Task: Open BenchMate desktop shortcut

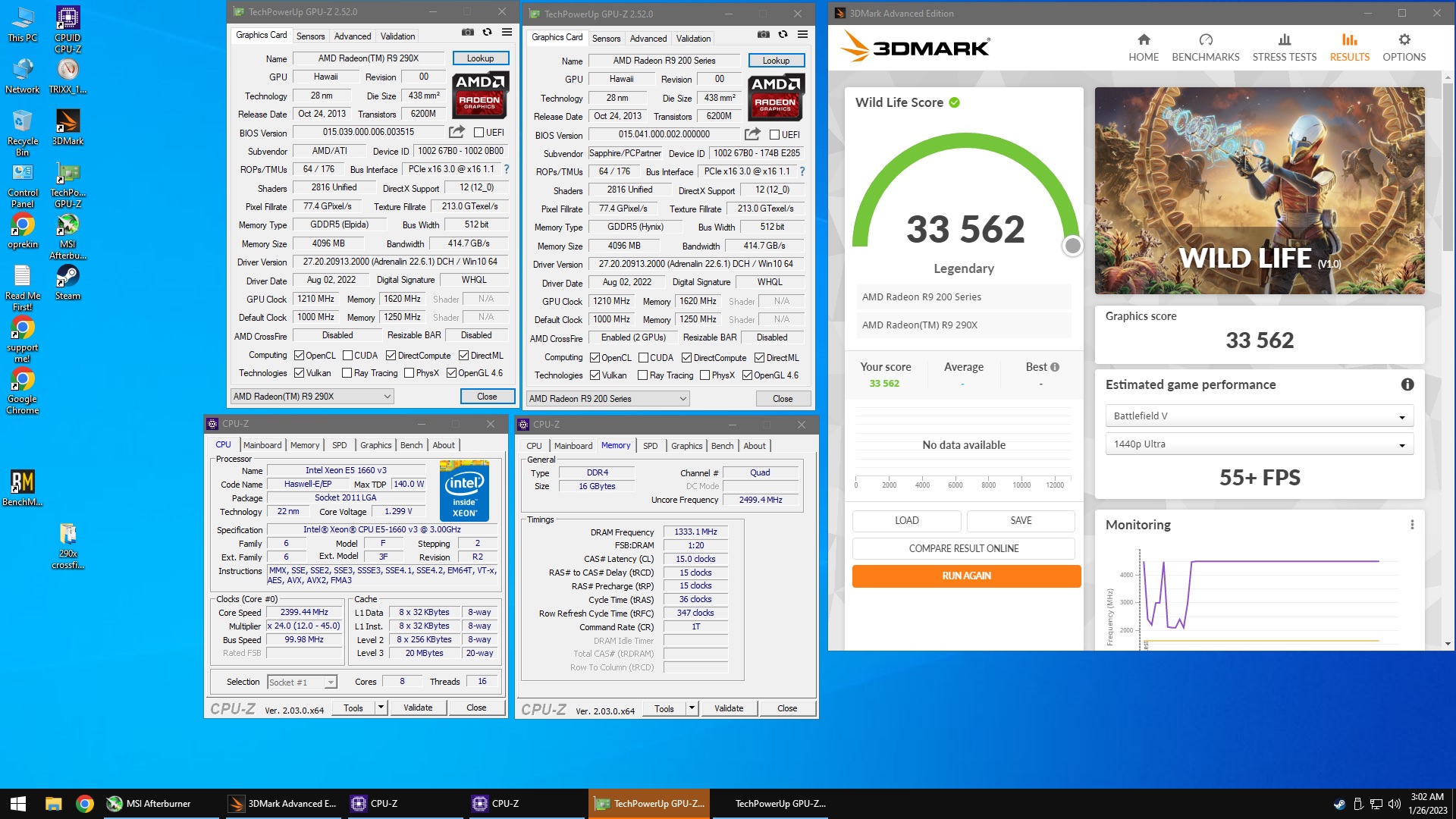Action: [22, 488]
